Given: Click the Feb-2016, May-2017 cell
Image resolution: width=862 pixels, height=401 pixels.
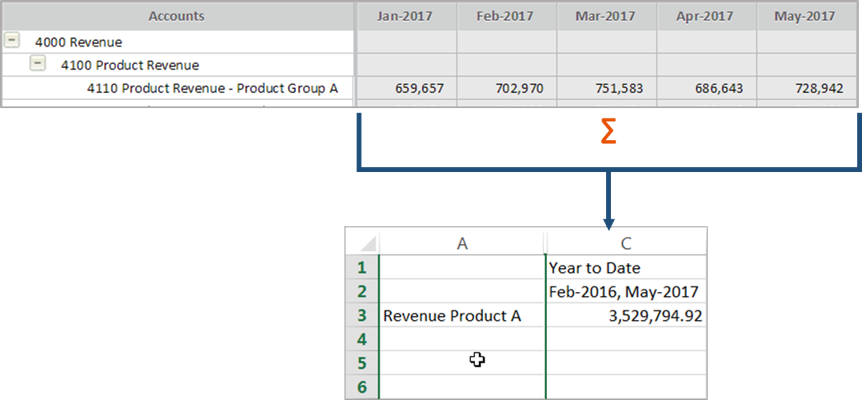Looking at the screenshot, I should click(626, 291).
